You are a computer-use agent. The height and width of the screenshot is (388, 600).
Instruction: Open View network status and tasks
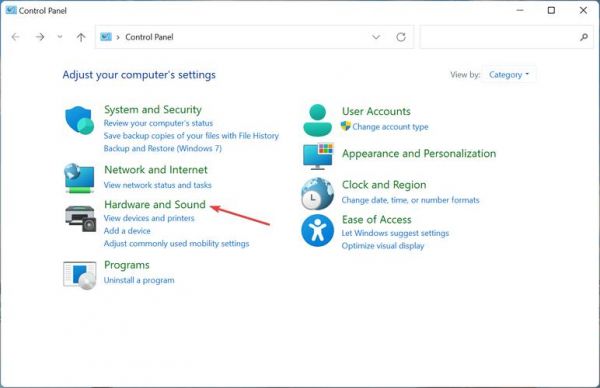[x=157, y=185]
